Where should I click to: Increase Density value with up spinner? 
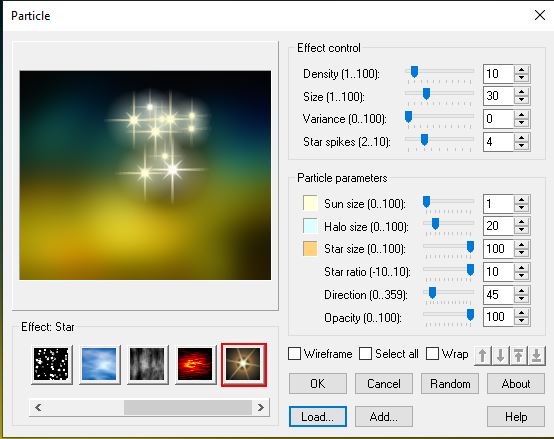[x=521, y=70]
